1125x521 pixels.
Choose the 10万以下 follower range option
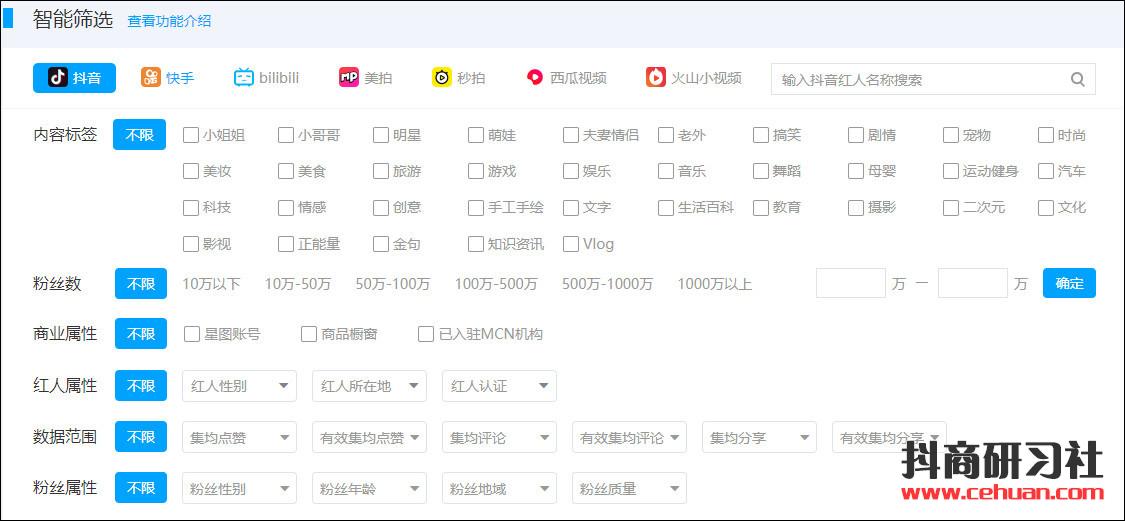211,284
